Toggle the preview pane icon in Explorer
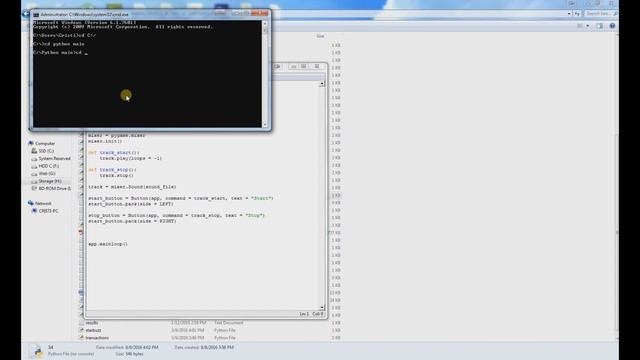The image size is (640, 360). pyautogui.click(x=599, y=26)
